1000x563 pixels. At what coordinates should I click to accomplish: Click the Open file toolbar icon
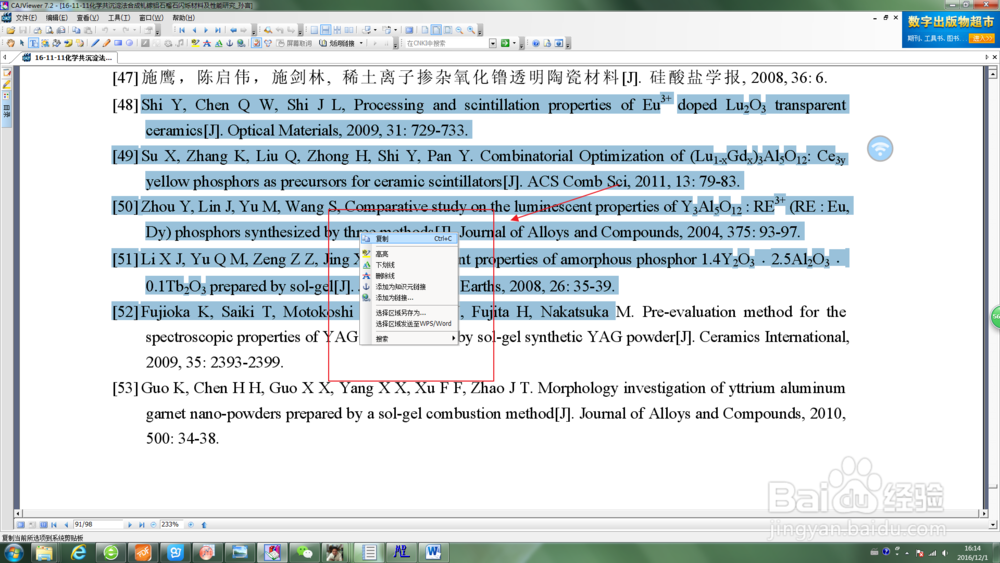(x=11, y=30)
